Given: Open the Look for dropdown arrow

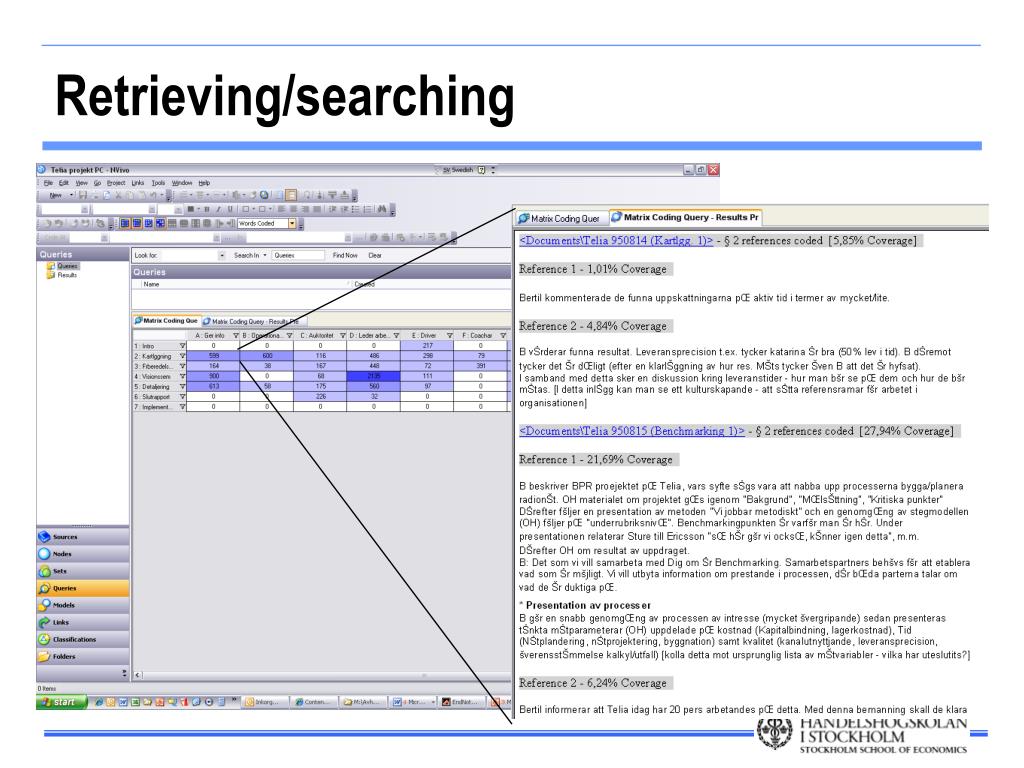Looking at the screenshot, I should click(x=222, y=255).
